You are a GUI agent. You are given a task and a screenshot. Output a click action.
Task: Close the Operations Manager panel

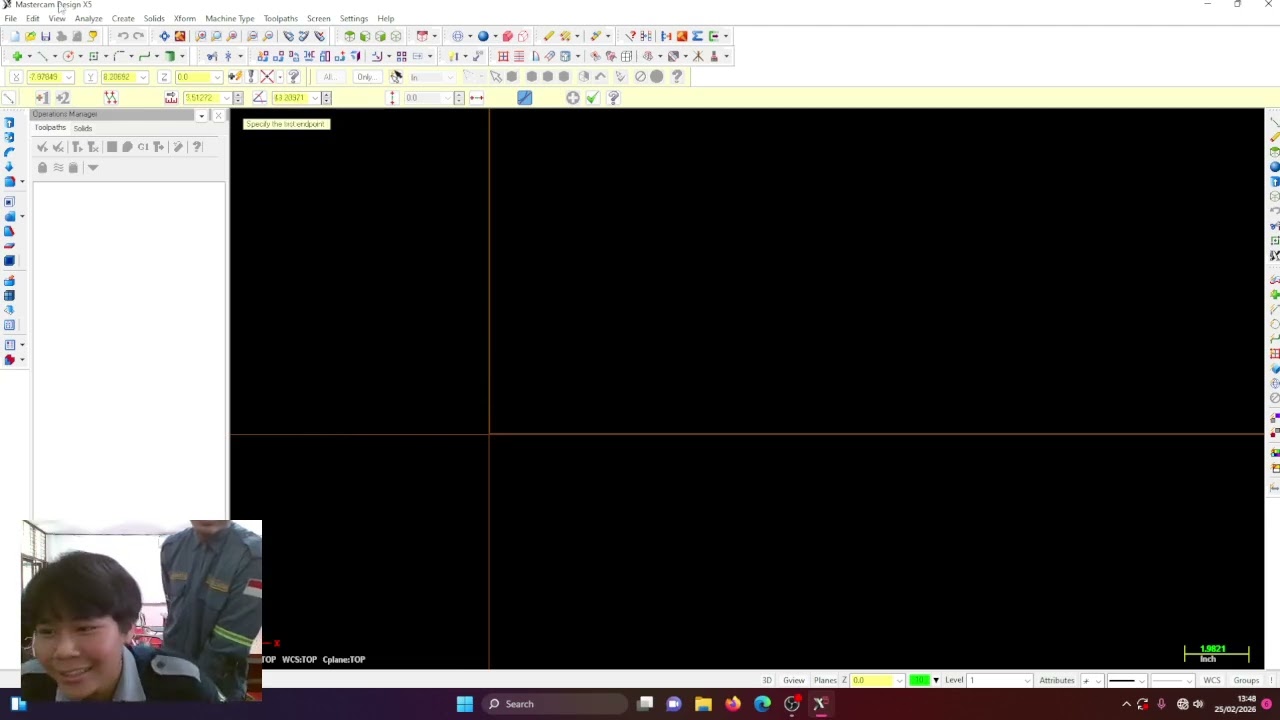tap(218, 115)
